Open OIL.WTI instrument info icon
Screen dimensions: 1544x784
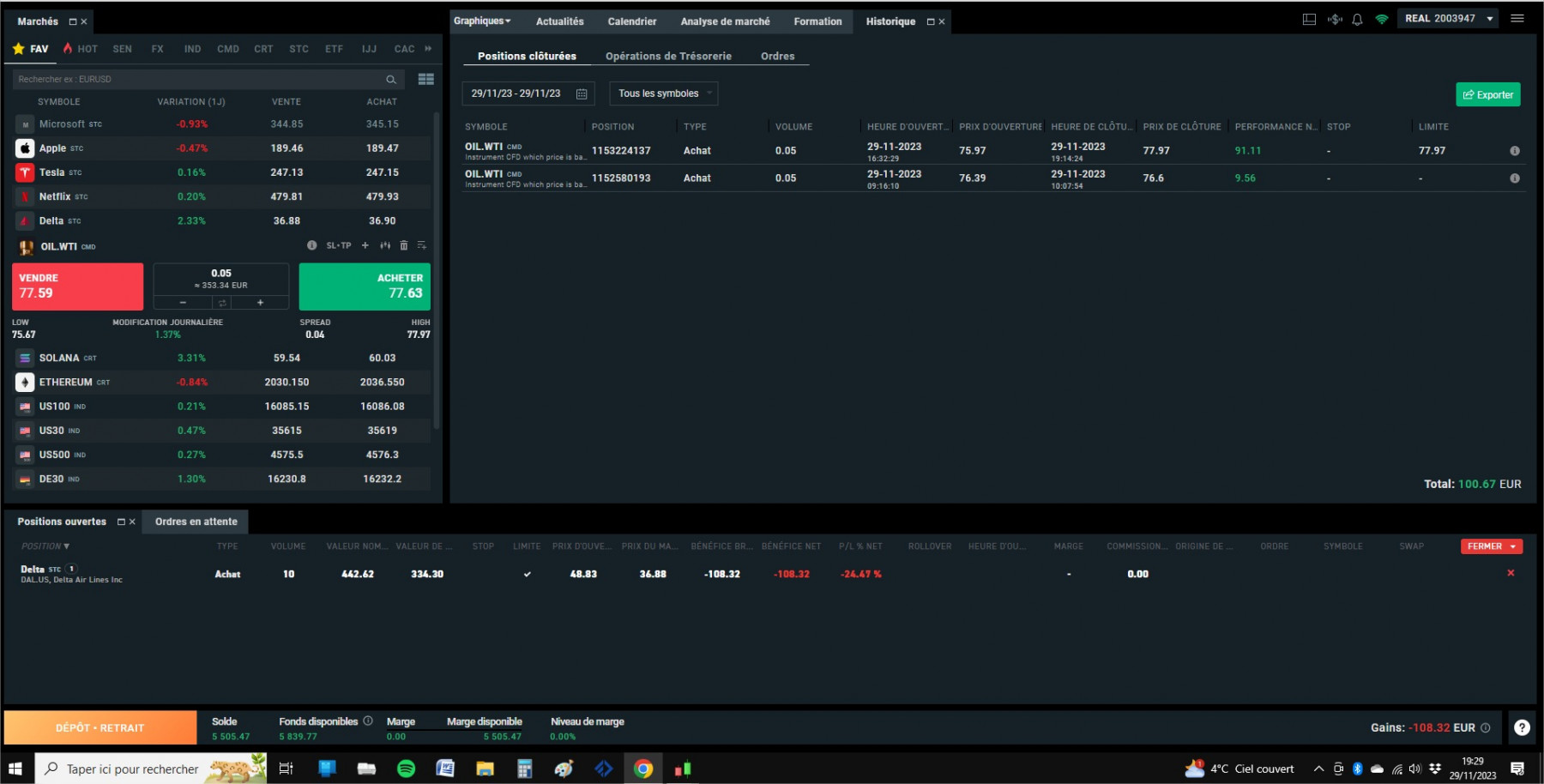311,245
